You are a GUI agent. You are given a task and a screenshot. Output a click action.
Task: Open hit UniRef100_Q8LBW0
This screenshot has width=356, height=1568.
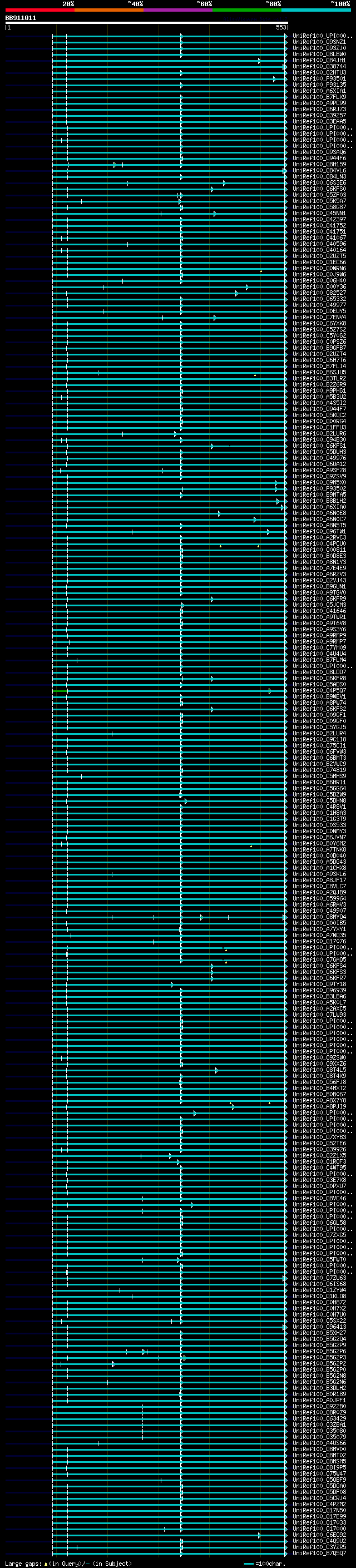click(319, 54)
